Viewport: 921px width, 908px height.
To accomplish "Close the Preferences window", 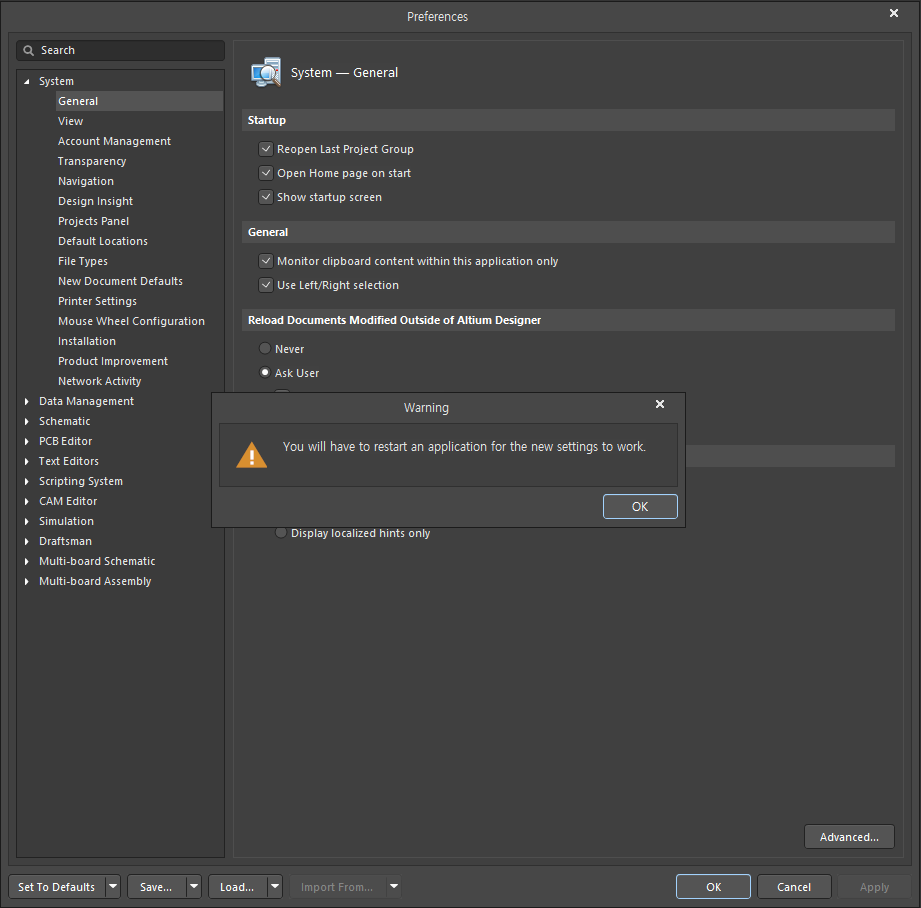I will tap(893, 13).
